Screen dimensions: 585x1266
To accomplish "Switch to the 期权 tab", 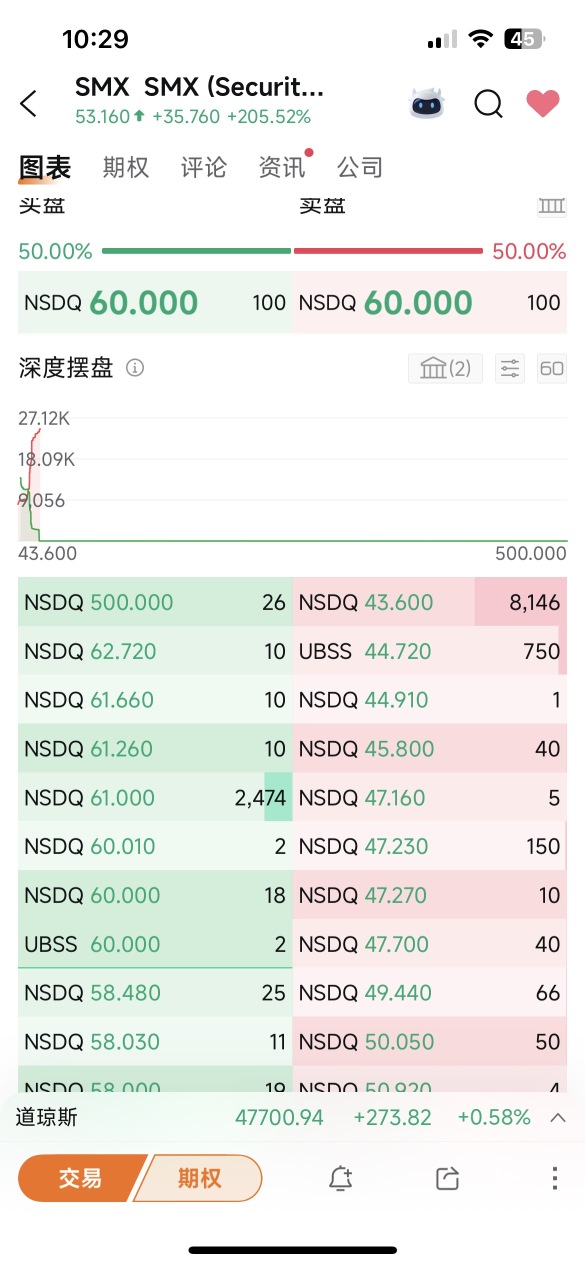I will (x=125, y=168).
